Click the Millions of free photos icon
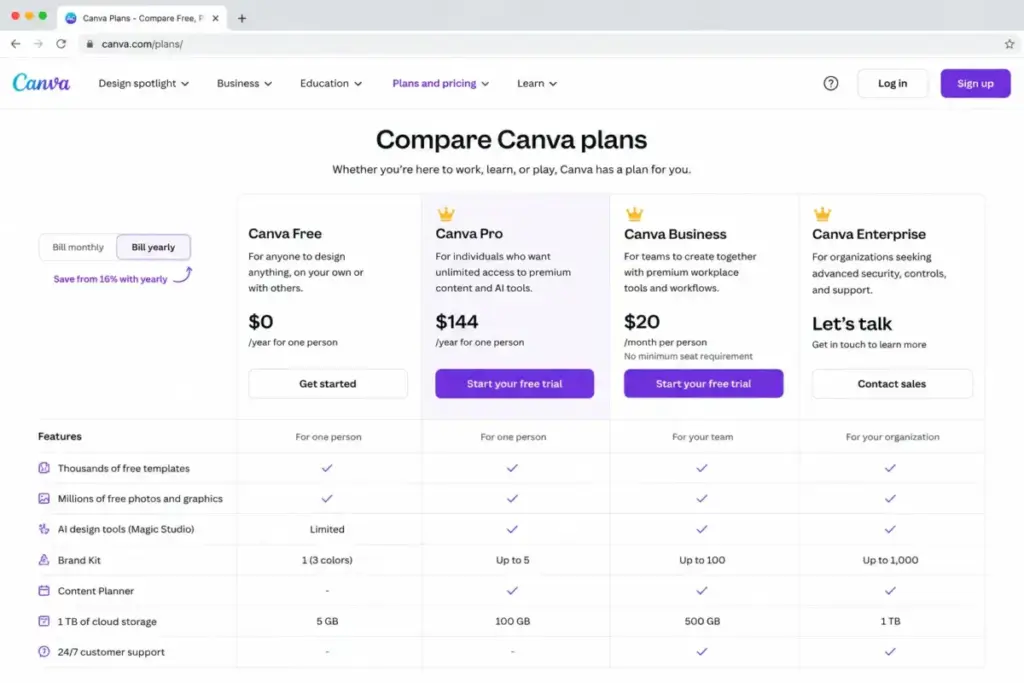 [44, 498]
